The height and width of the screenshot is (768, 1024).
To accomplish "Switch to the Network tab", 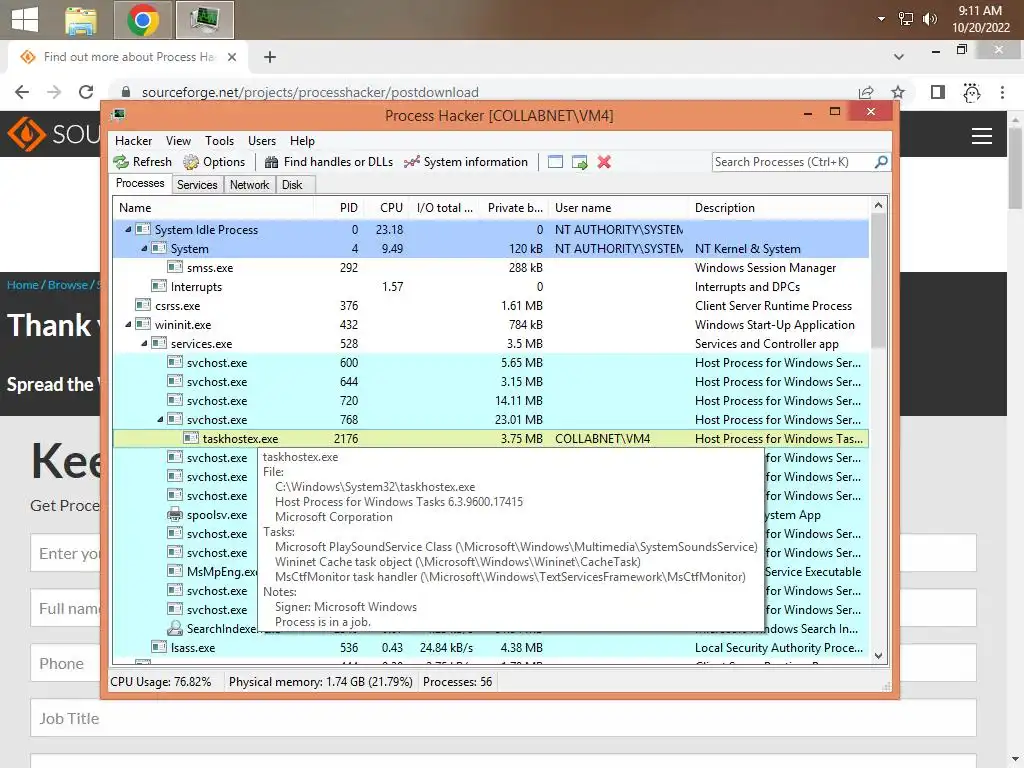I will coord(249,185).
